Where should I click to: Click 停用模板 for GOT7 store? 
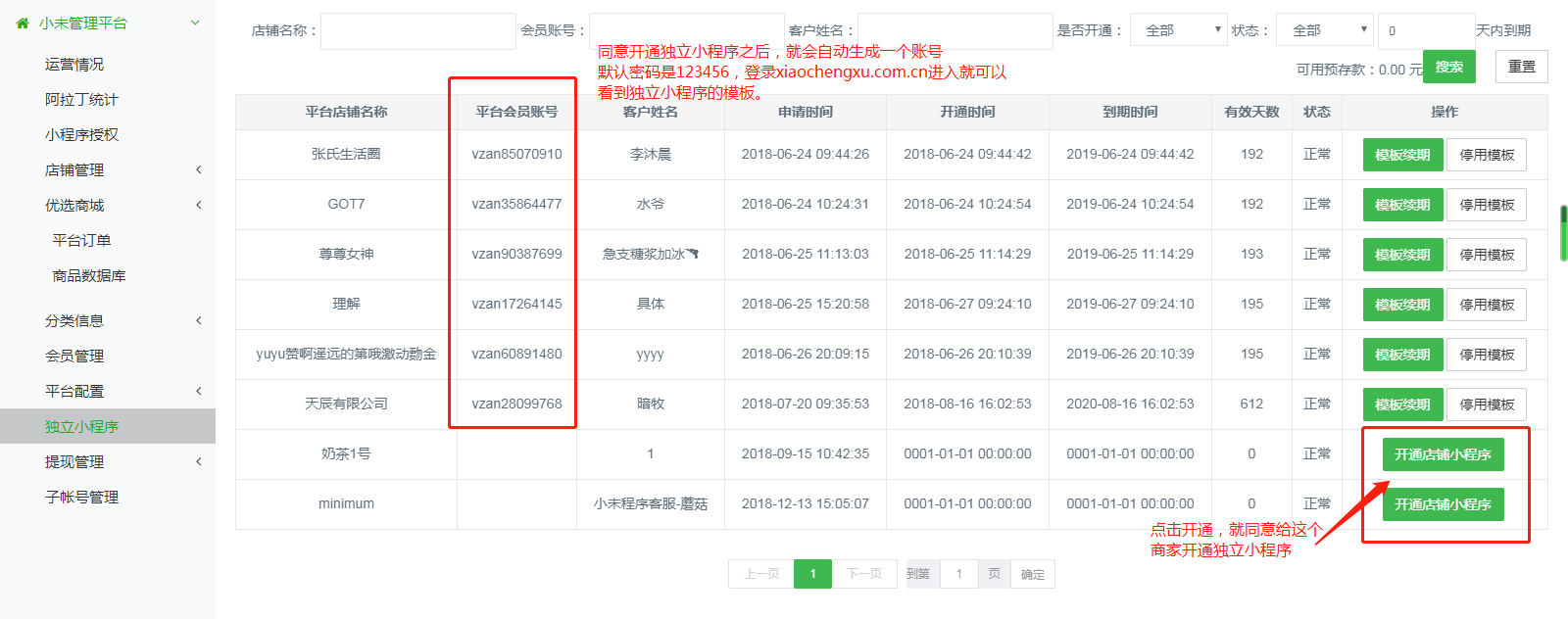tap(1486, 205)
